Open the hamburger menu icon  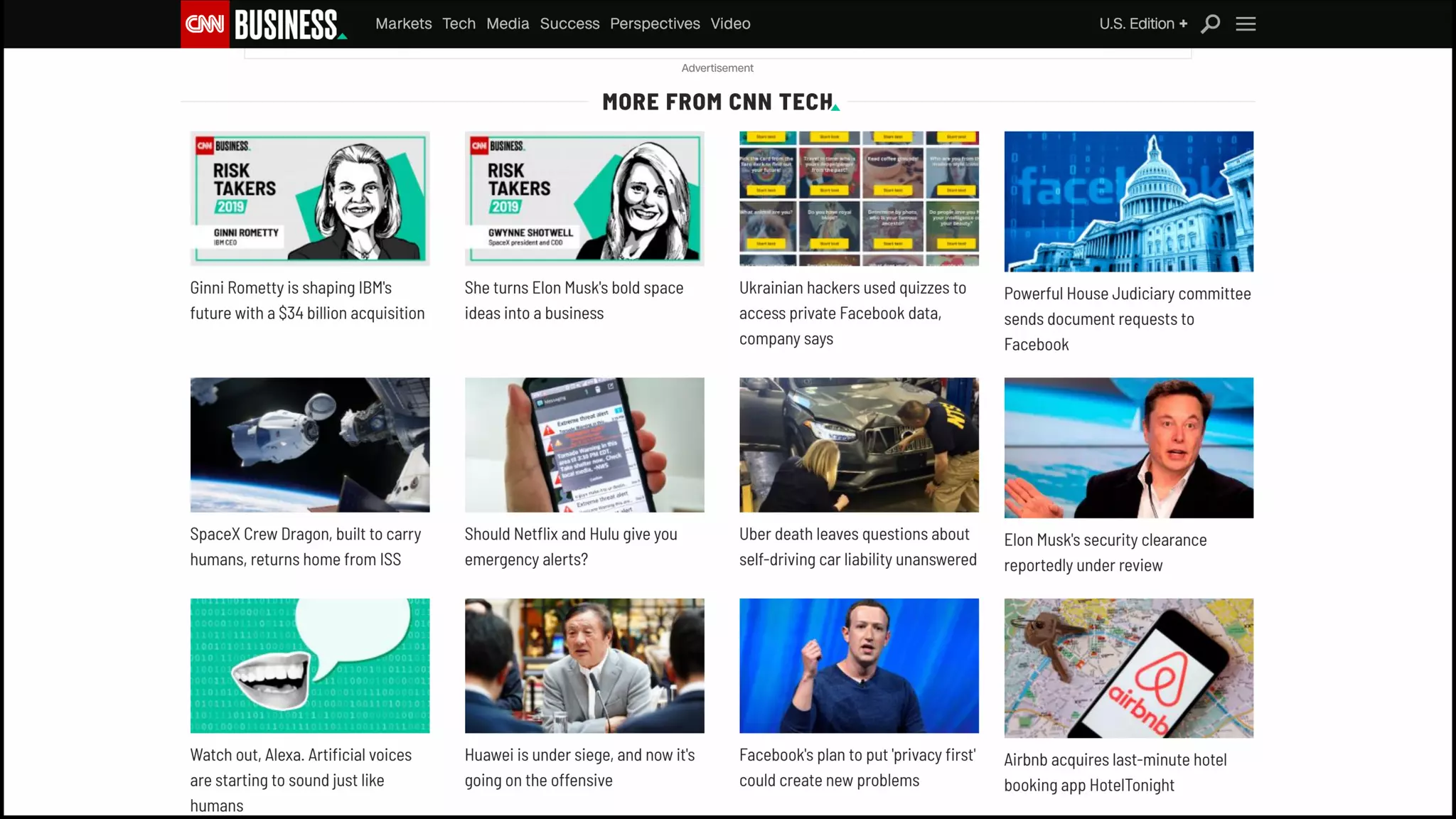1246,24
